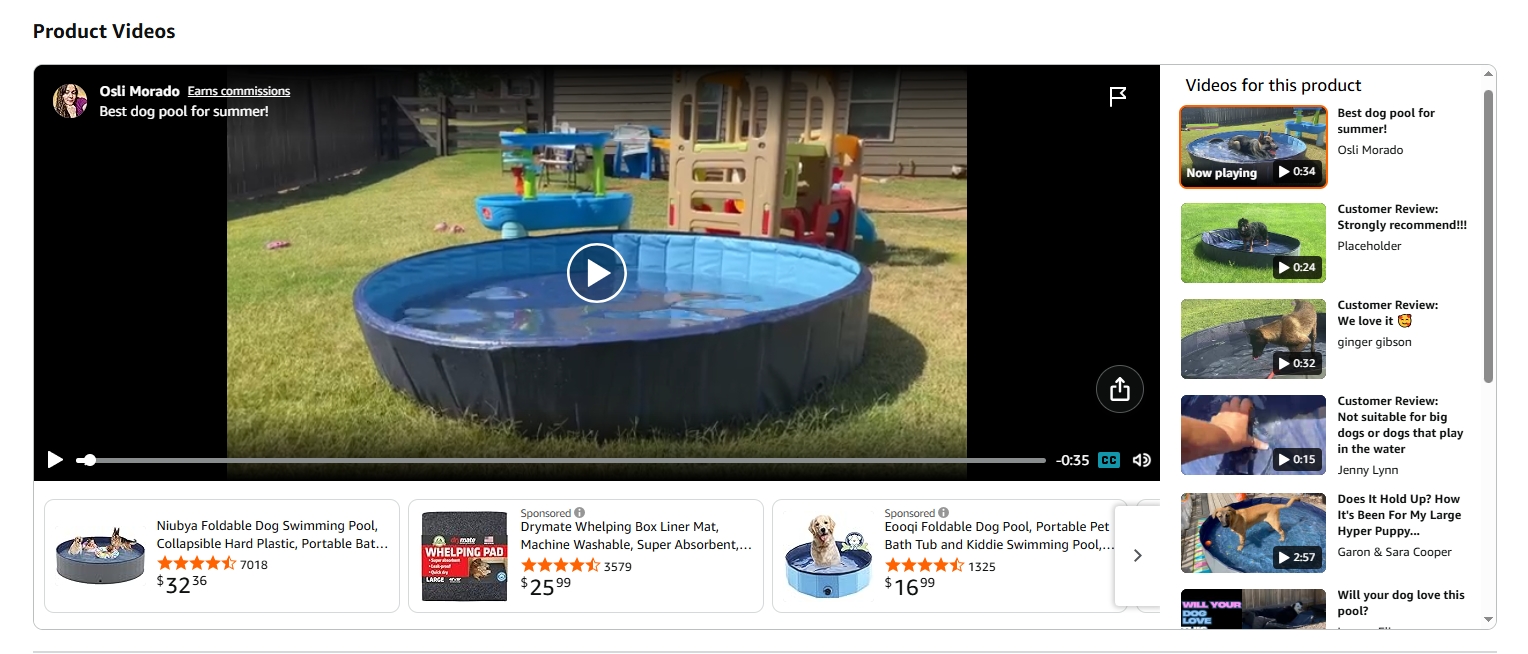
Task: Toggle closed captions with CC icon
Action: click(1109, 460)
